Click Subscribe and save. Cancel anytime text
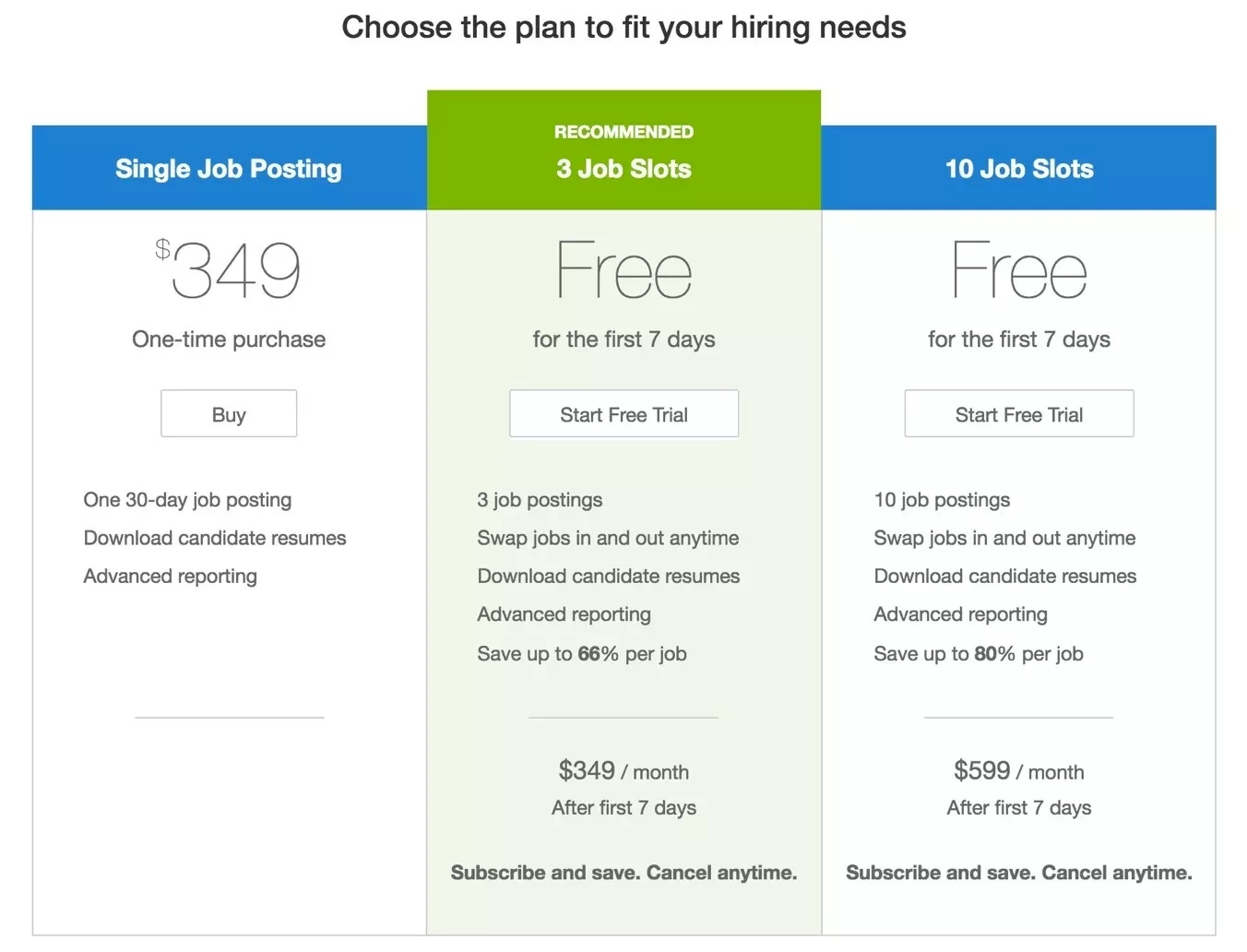 click(623, 872)
